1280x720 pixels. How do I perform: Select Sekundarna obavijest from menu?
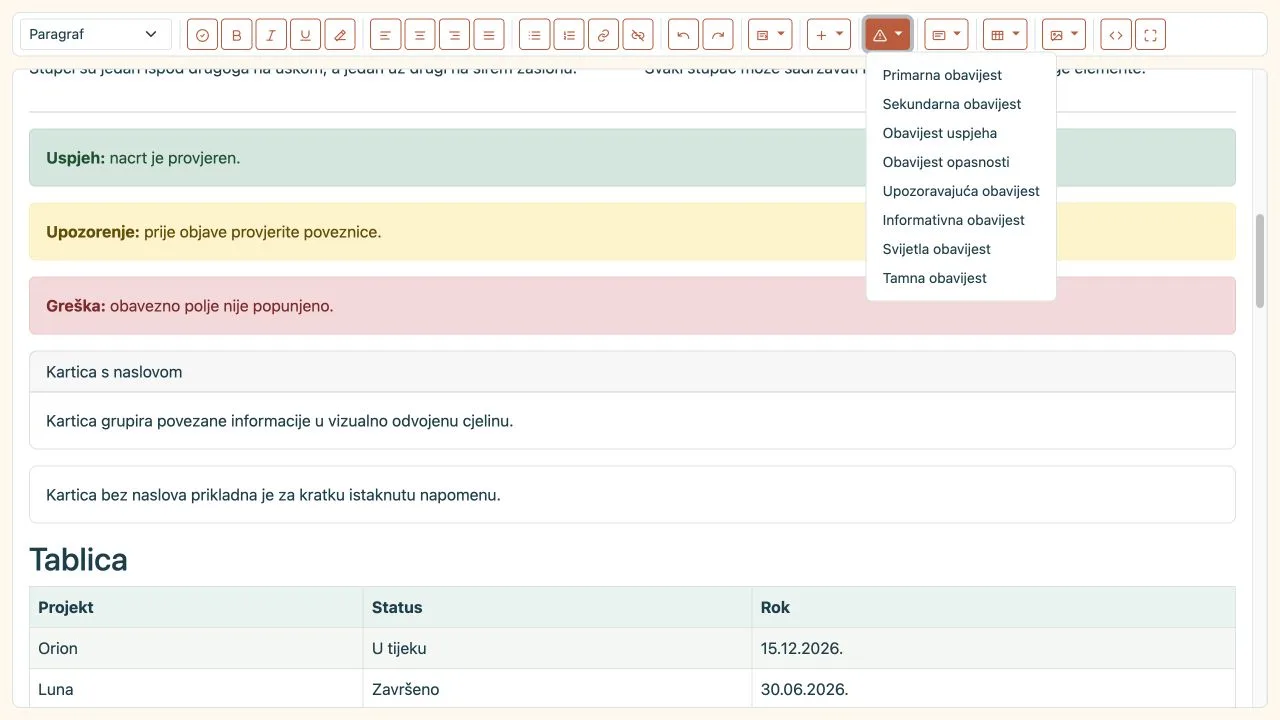(x=961, y=104)
